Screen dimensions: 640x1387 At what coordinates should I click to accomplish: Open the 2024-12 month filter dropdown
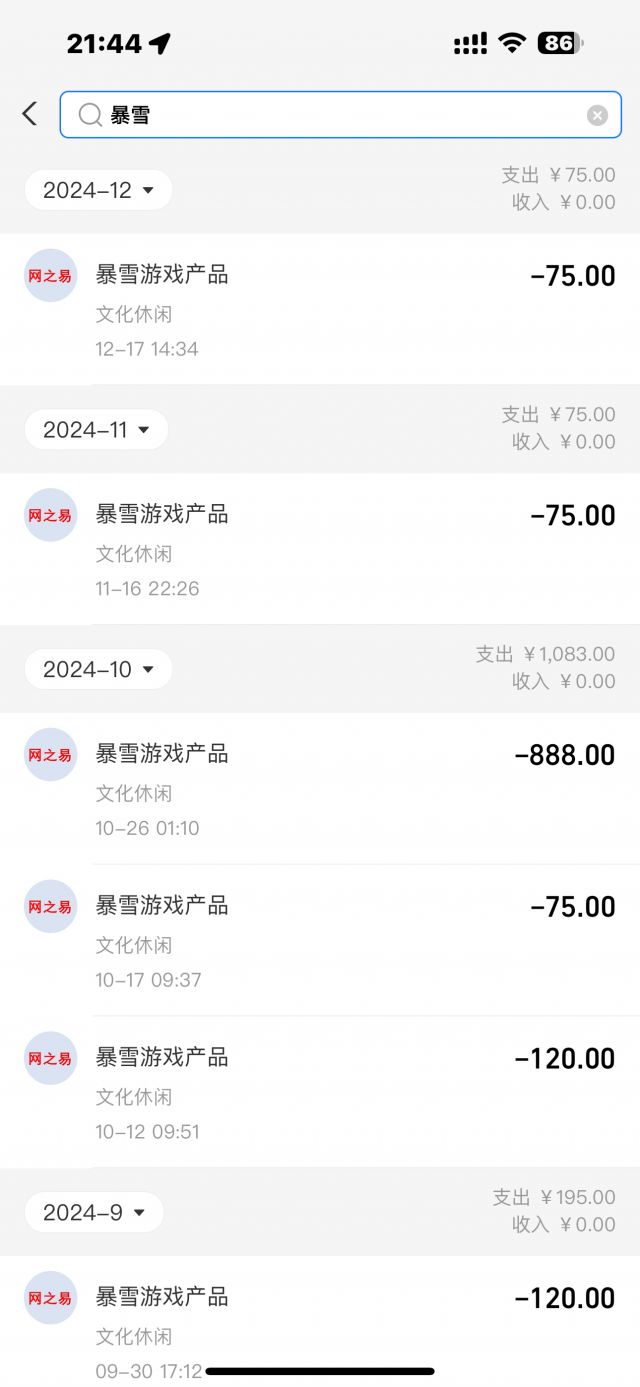pos(97,189)
